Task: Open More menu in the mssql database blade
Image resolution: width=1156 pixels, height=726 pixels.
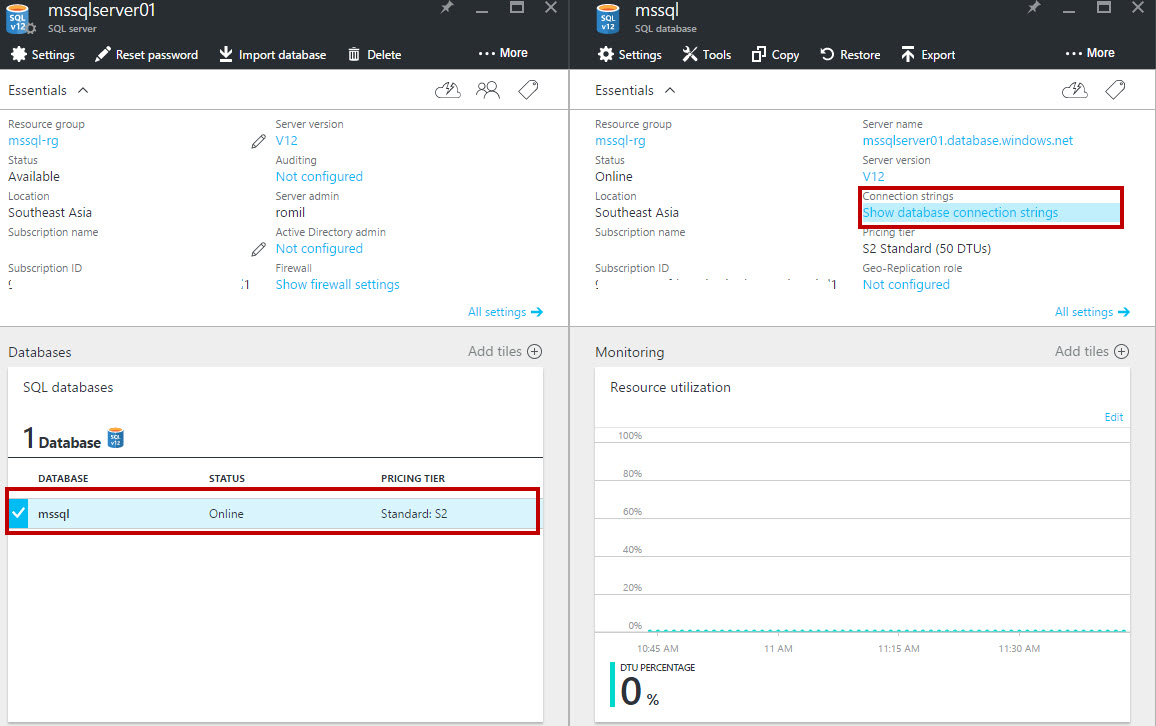Action: pos(1090,53)
